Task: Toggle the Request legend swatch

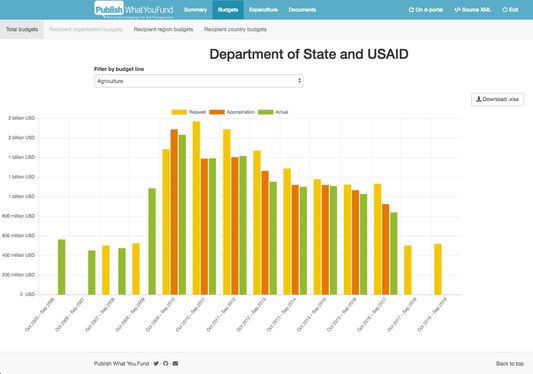Action: point(179,112)
